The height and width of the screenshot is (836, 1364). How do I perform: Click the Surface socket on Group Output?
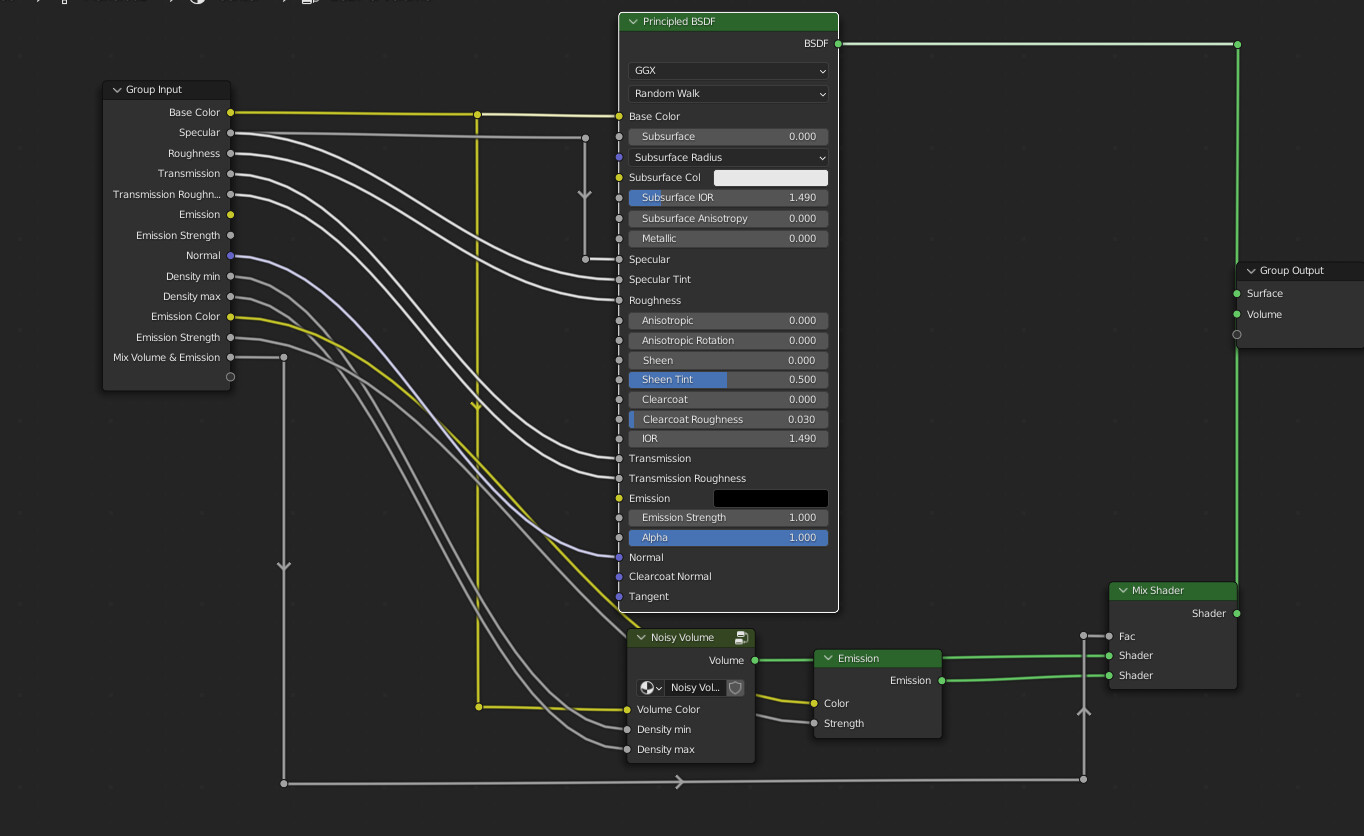[1237, 294]
